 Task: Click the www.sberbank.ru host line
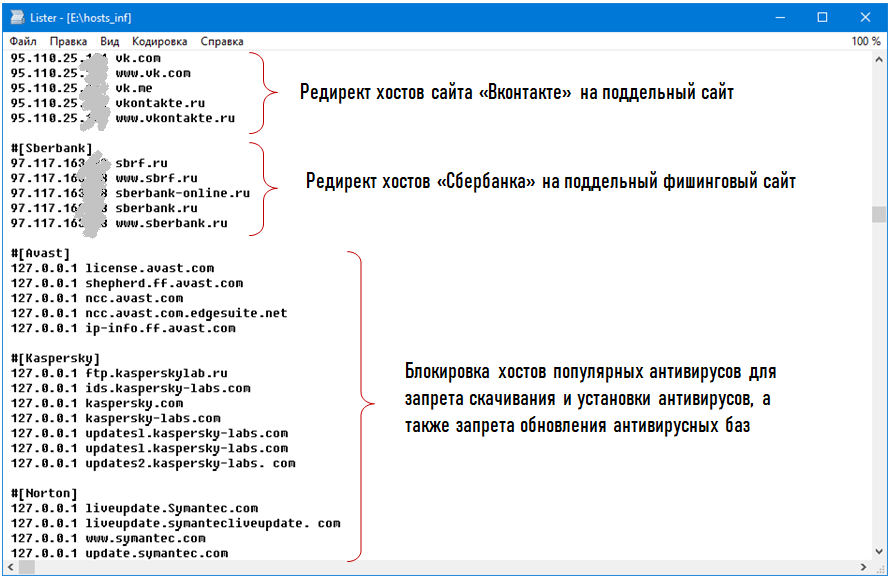[119, 223]
